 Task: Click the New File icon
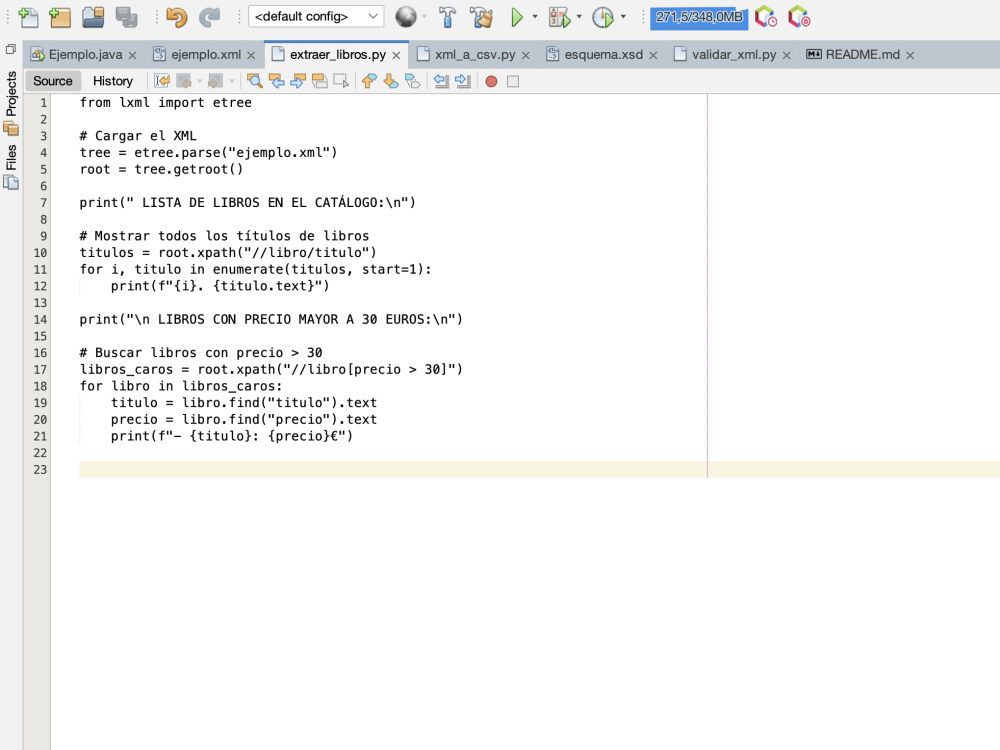click(29, 17)
